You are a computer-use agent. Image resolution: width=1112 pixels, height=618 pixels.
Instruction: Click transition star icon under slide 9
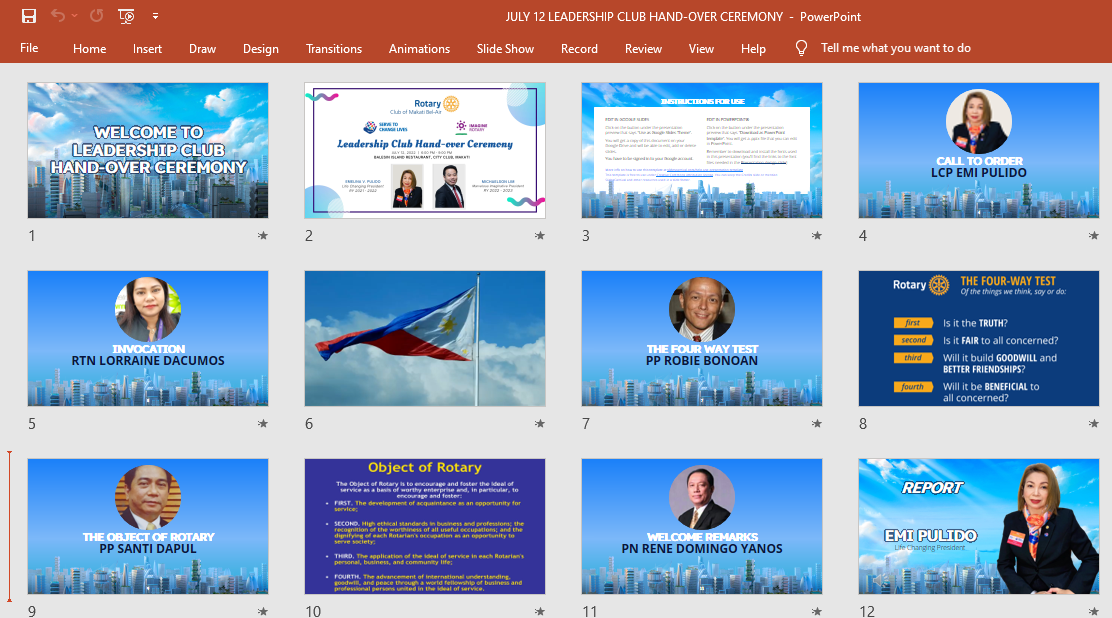(262, 612)
